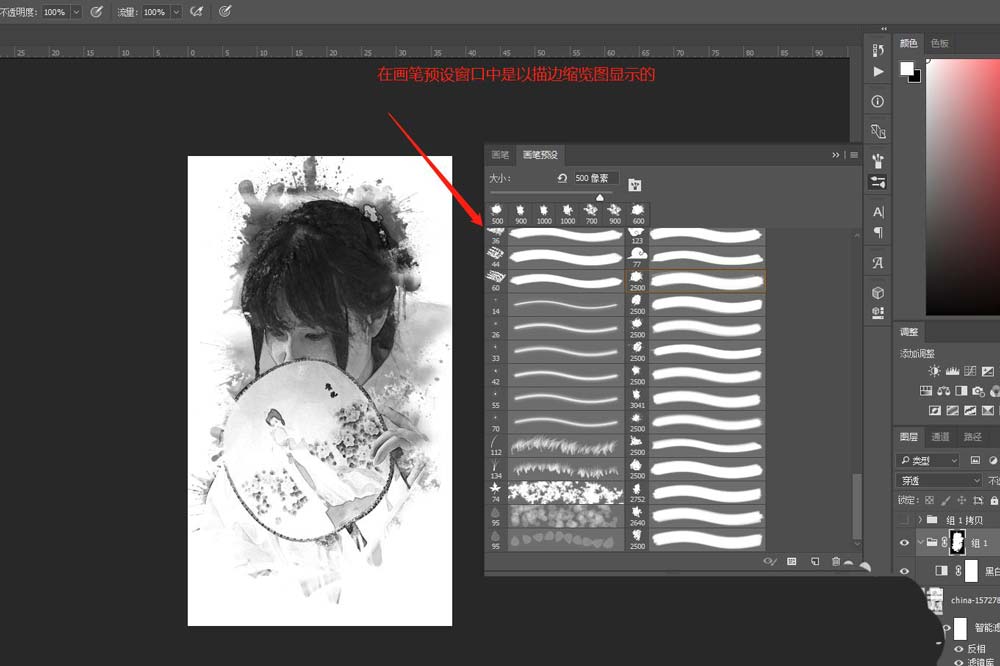Toggle lock all padlock icon

994,500
